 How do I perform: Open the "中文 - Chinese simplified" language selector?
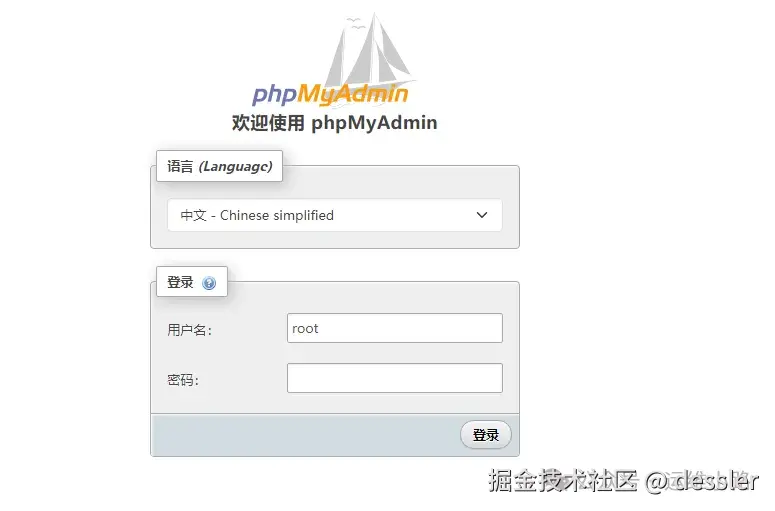coord(335,215)
